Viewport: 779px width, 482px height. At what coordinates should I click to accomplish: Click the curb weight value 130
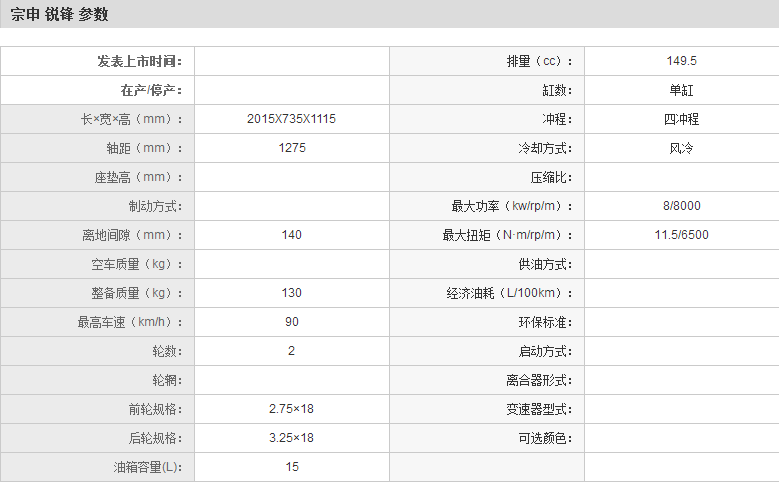pos(291,293)
